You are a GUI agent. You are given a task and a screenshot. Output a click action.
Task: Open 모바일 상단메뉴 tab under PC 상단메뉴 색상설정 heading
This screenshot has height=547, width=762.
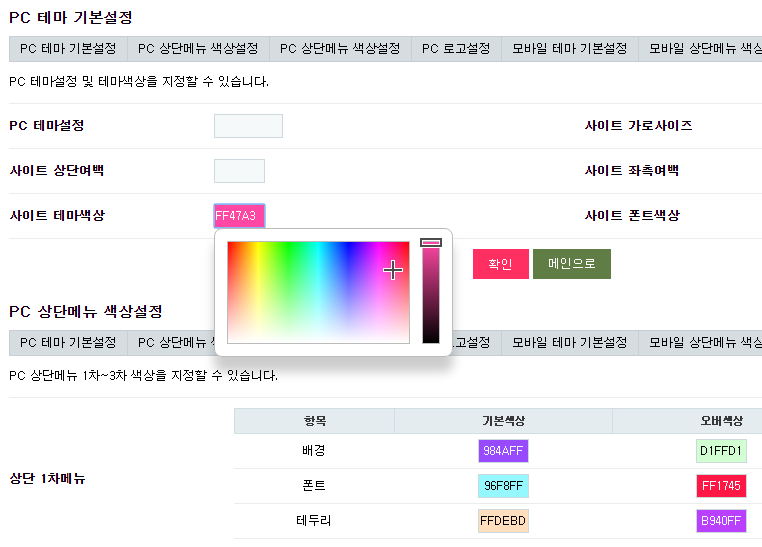(704, 343)
